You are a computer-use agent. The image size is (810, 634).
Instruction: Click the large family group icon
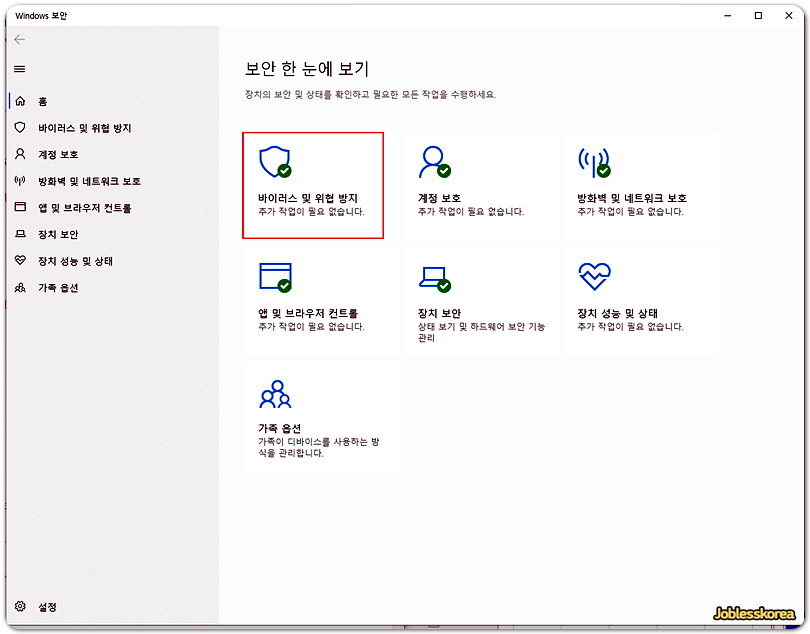click(x=275, y=394)
